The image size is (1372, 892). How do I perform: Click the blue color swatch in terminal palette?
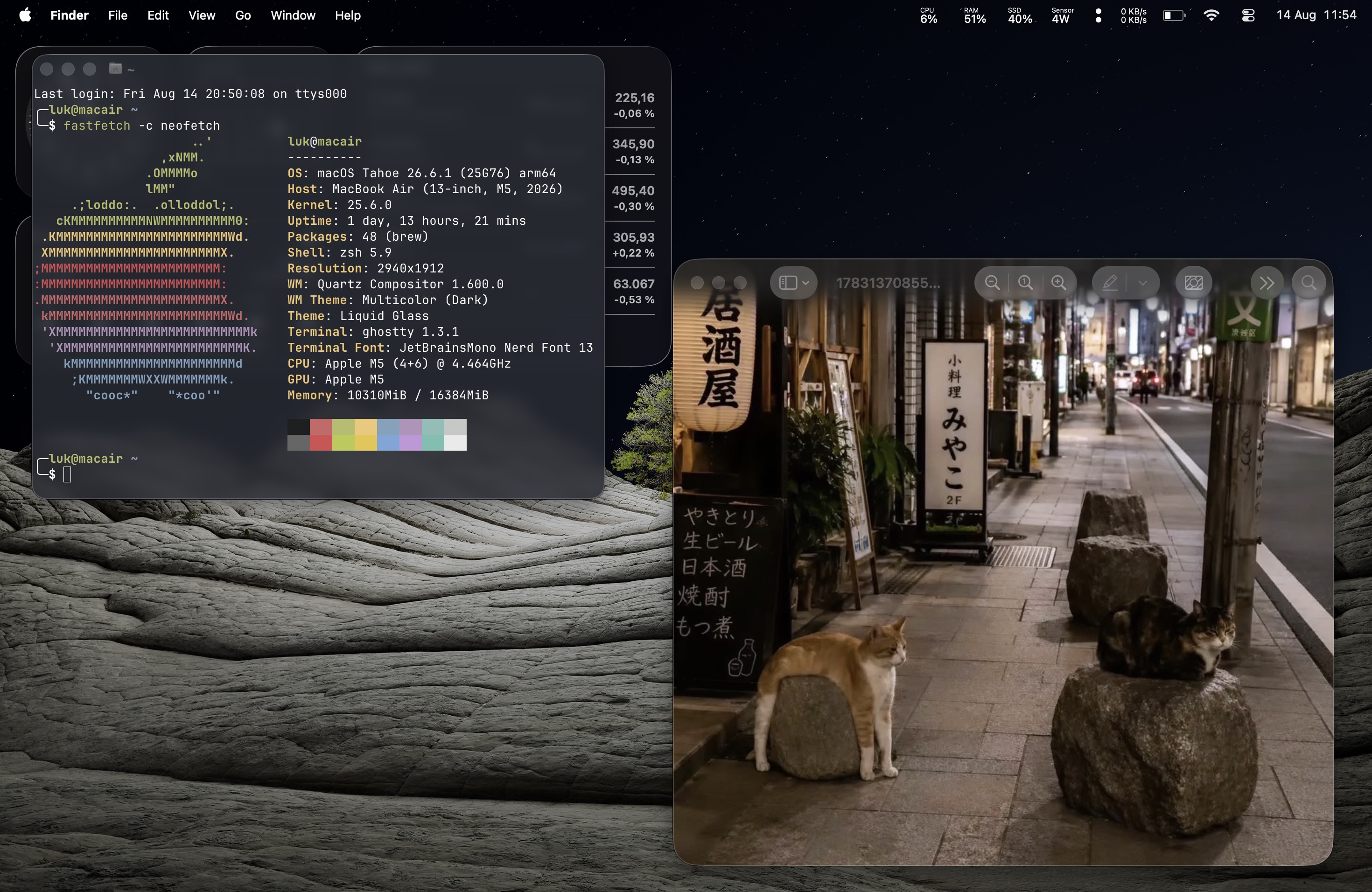[388, 434]
